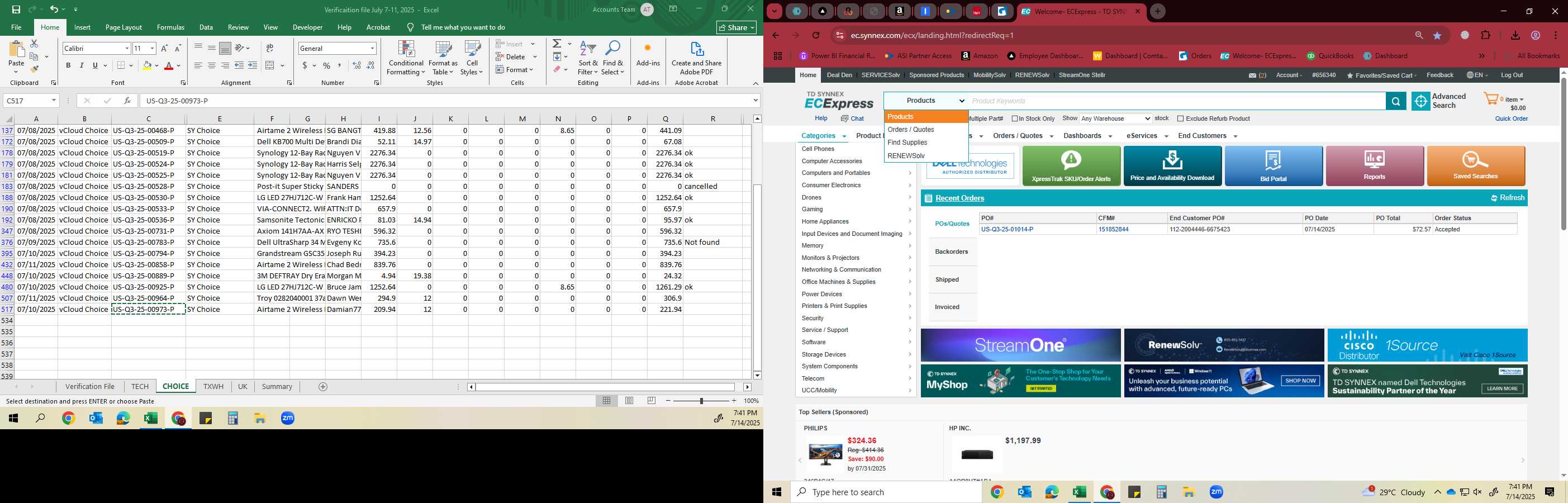Click Insert Function fx button
The image size is (1568, 503).
point(127,101)
